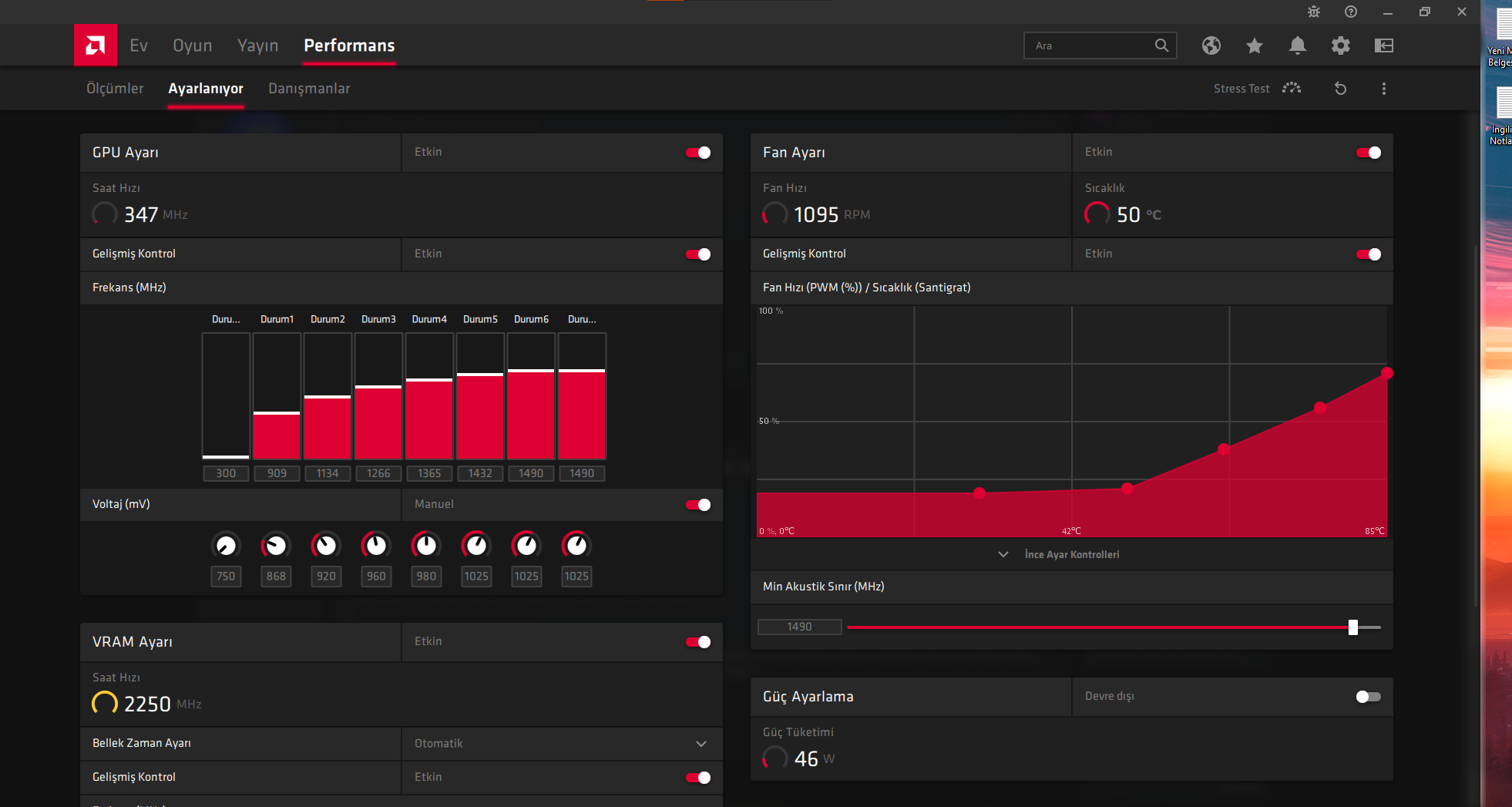The image size is (1512, 807).
Task: Click the fan curve point at 85°C
Action: (1386, 373)
